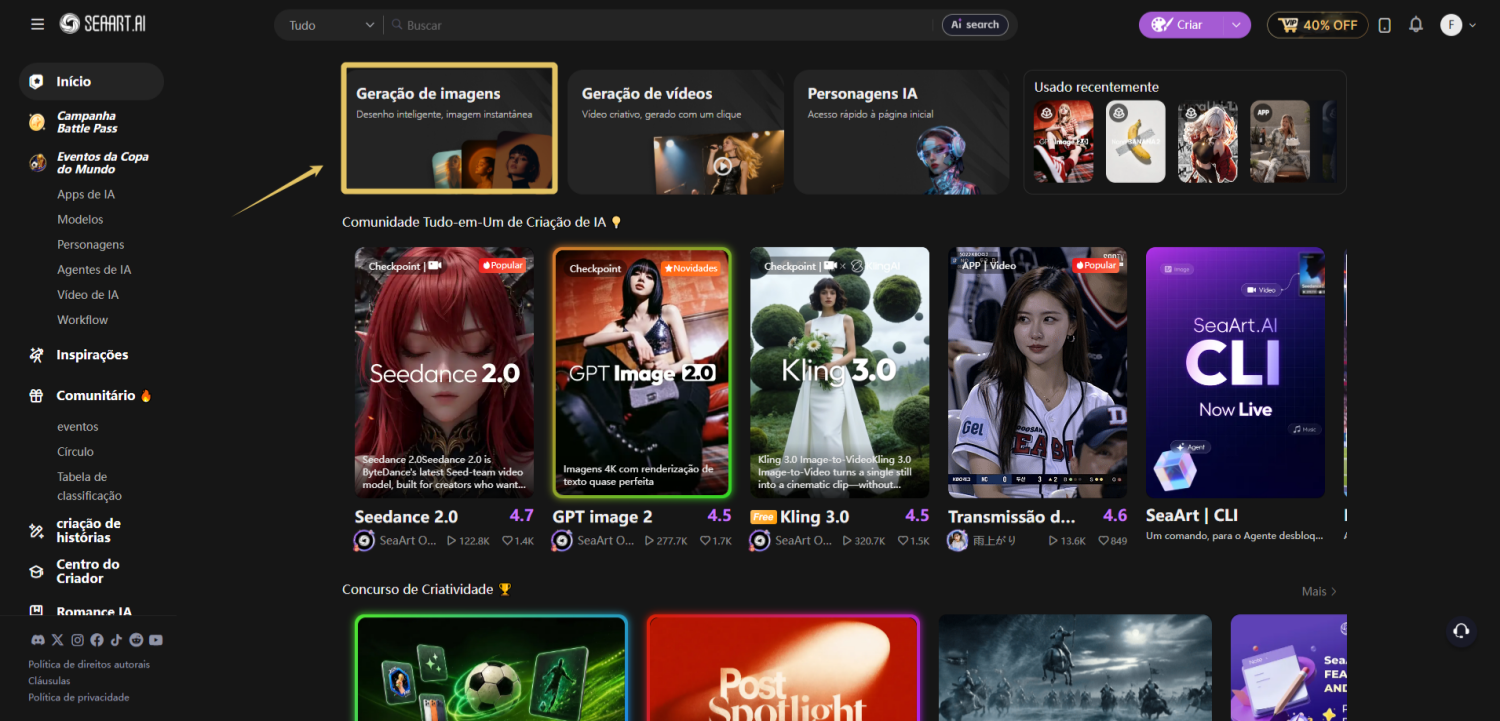Click the VIP 40% OFF button
This screenshot has height=721, width=1500.
(1318, 25)
